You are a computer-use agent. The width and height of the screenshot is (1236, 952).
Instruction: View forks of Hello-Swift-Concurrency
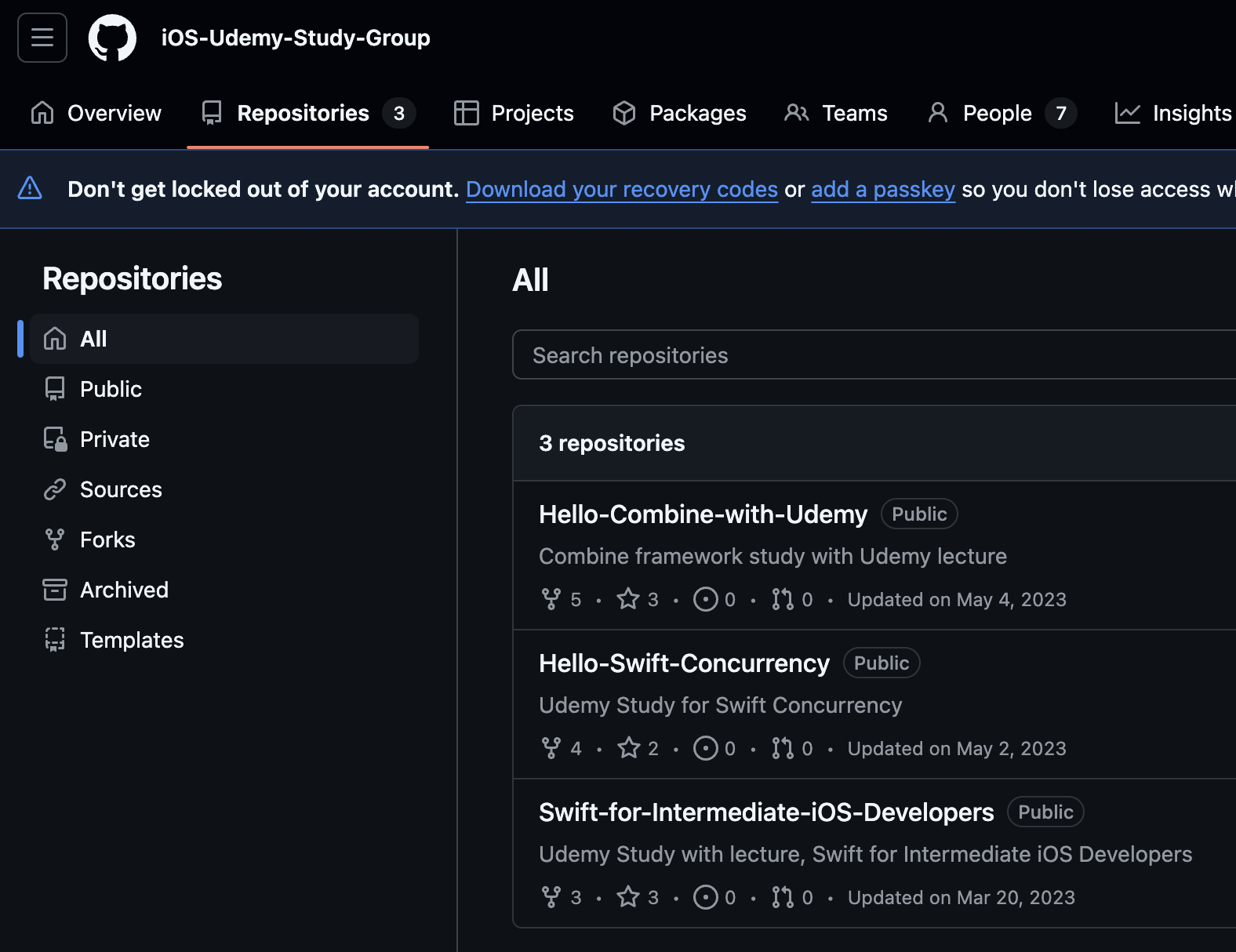click(562, 748)
